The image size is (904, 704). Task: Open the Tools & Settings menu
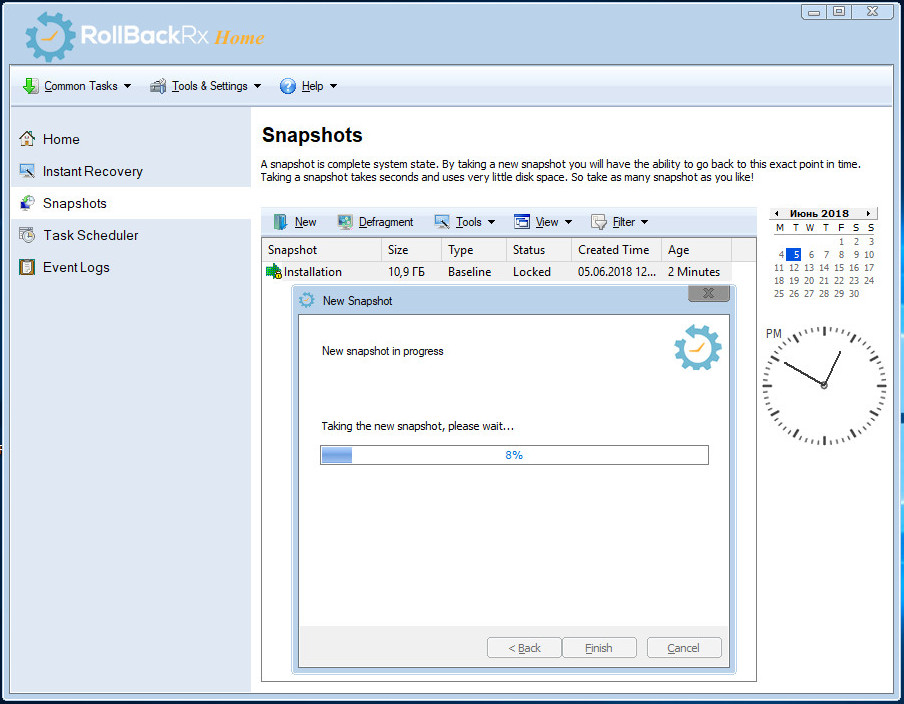click(x=206, y=86)
